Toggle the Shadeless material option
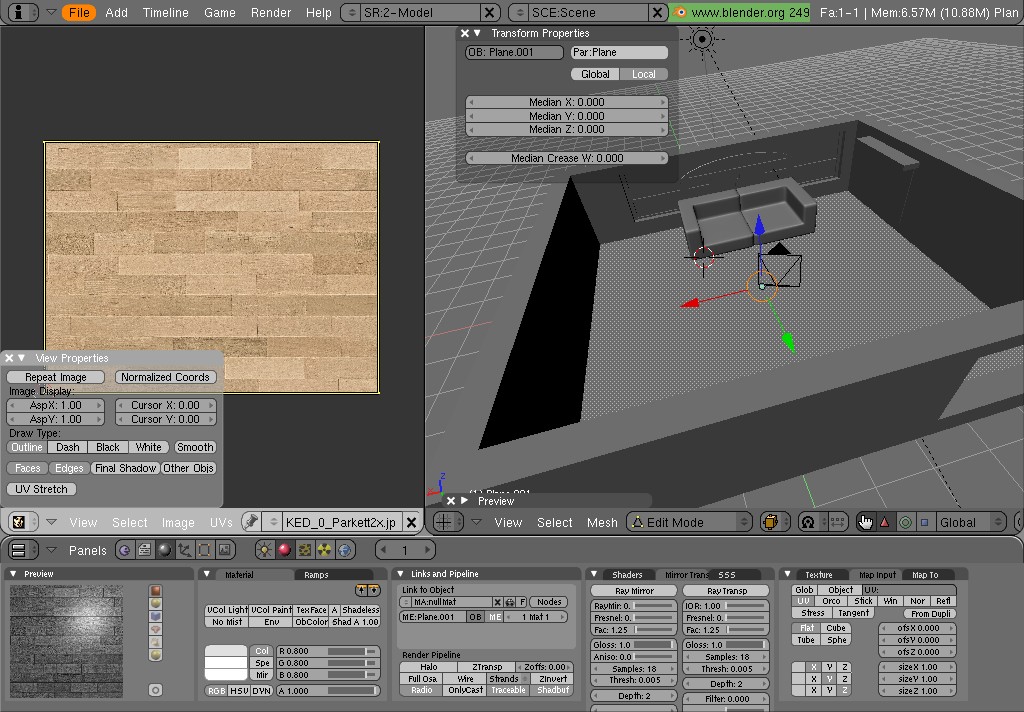The image size is (1024, 712). (x=360, y=609)
